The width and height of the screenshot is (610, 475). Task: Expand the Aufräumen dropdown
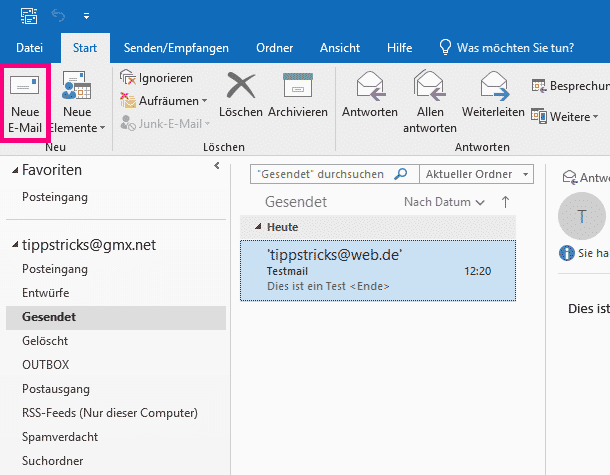(204, 101)
